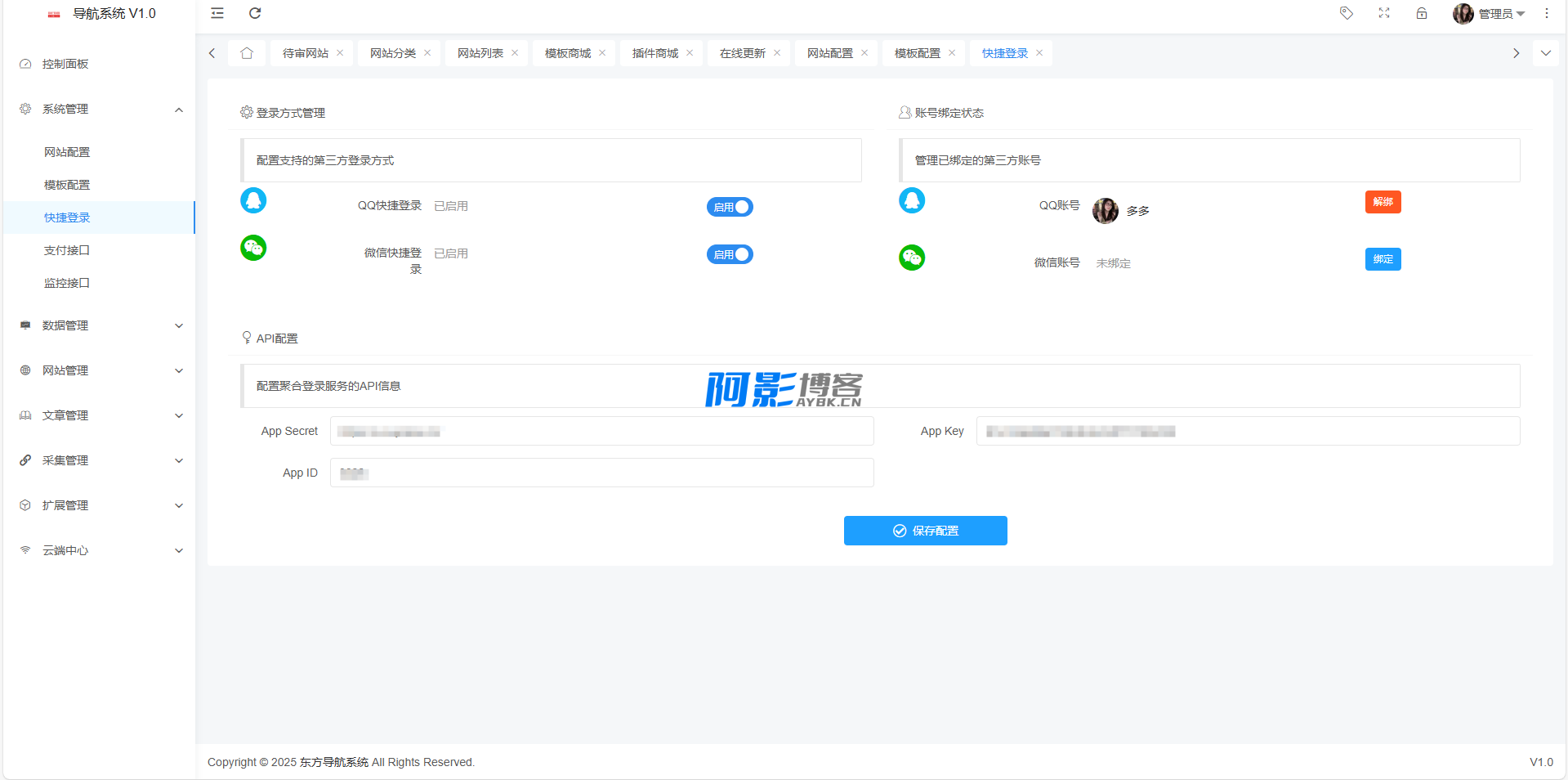Collapse the sidebar with the menu fold icon

click(x=217, y=13)
